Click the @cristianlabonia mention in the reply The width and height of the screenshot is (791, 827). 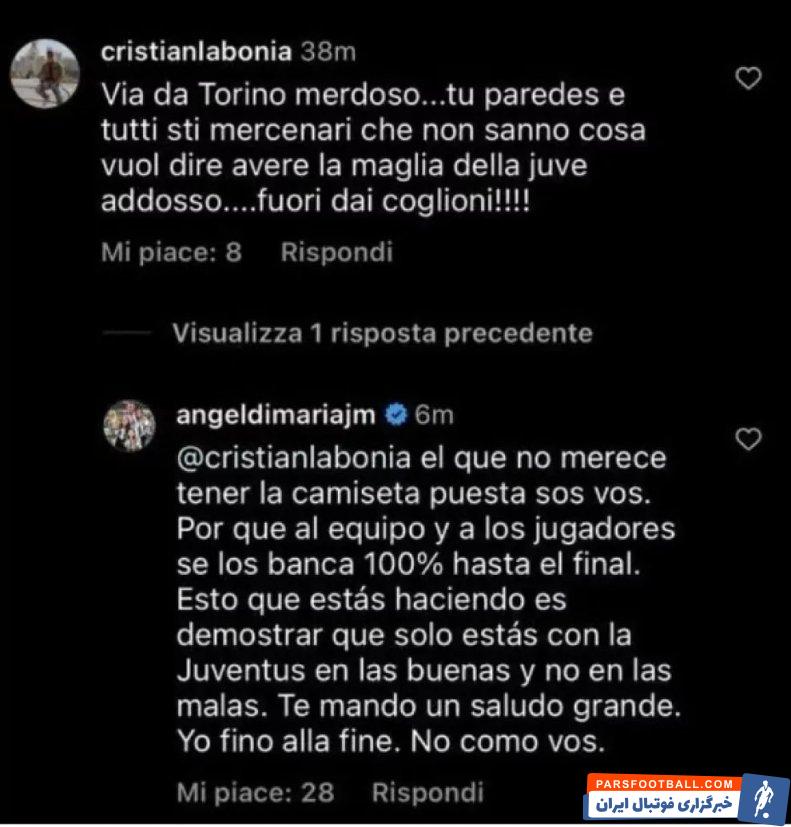294,458
